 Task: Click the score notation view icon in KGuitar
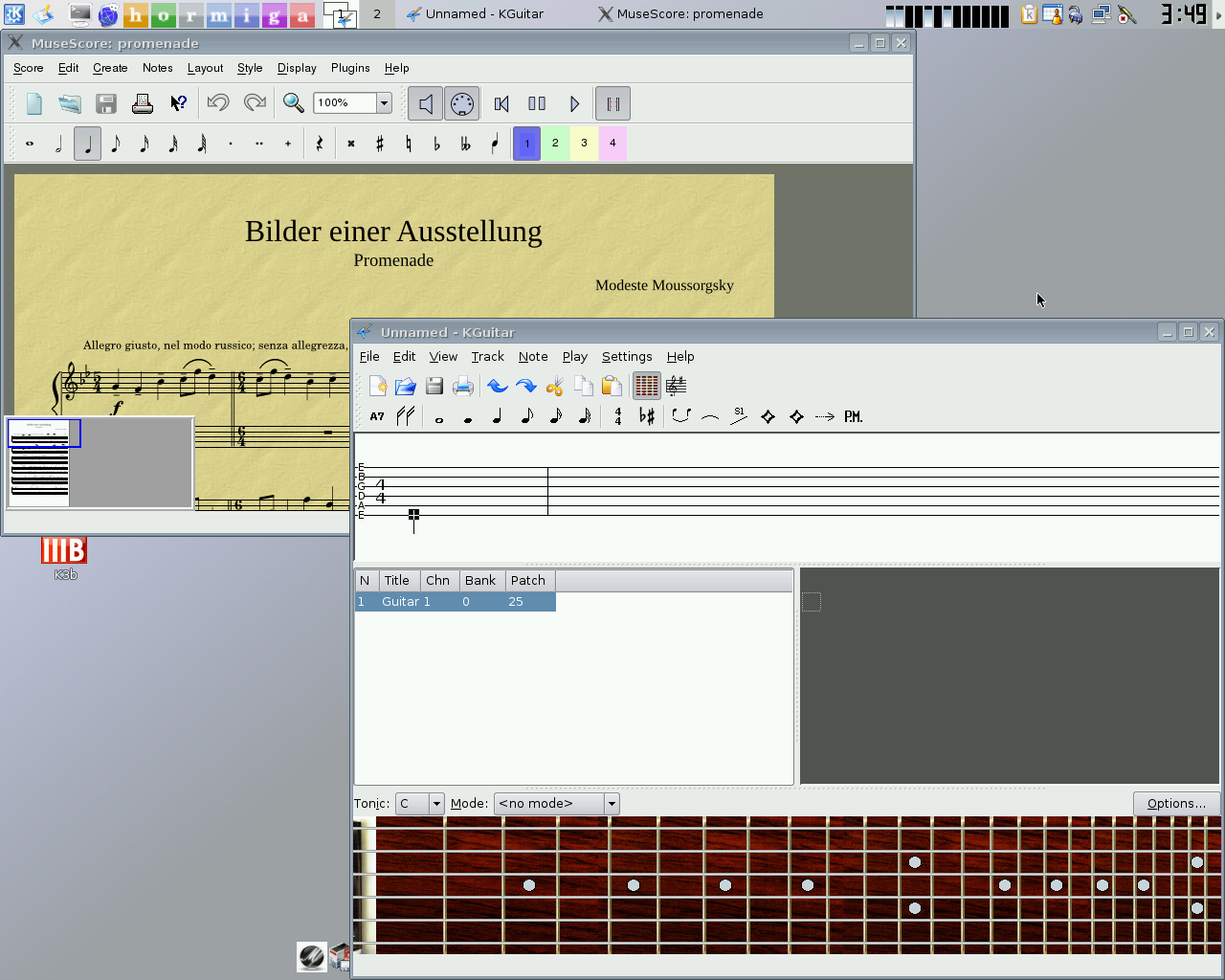[676, 386]
